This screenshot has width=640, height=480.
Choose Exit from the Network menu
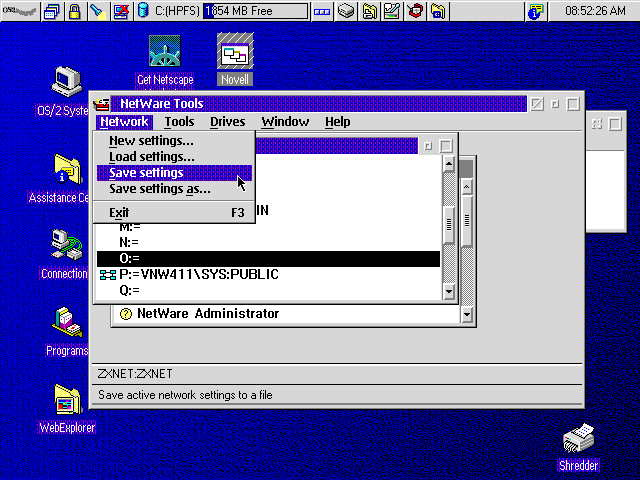click(x=174, y=213)
